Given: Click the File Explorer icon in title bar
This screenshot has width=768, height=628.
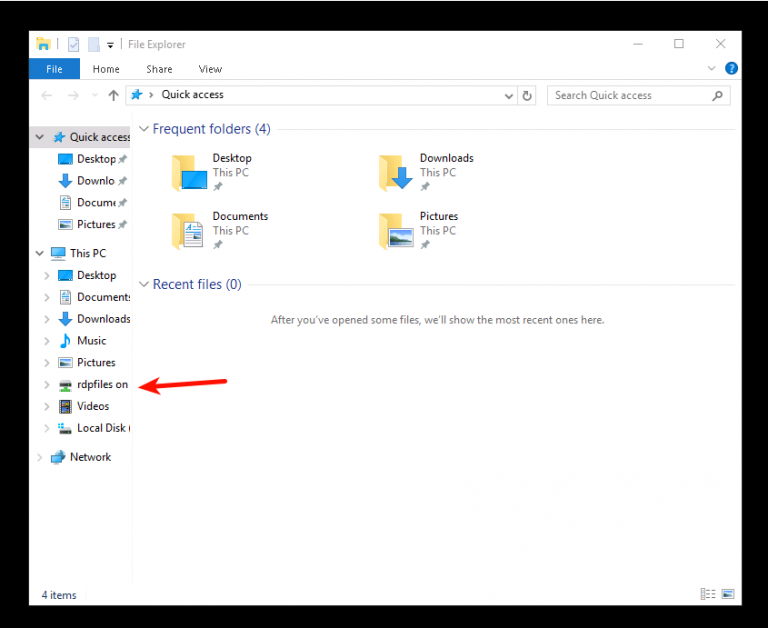Looking at the screenshot, I should click(44, 44).
